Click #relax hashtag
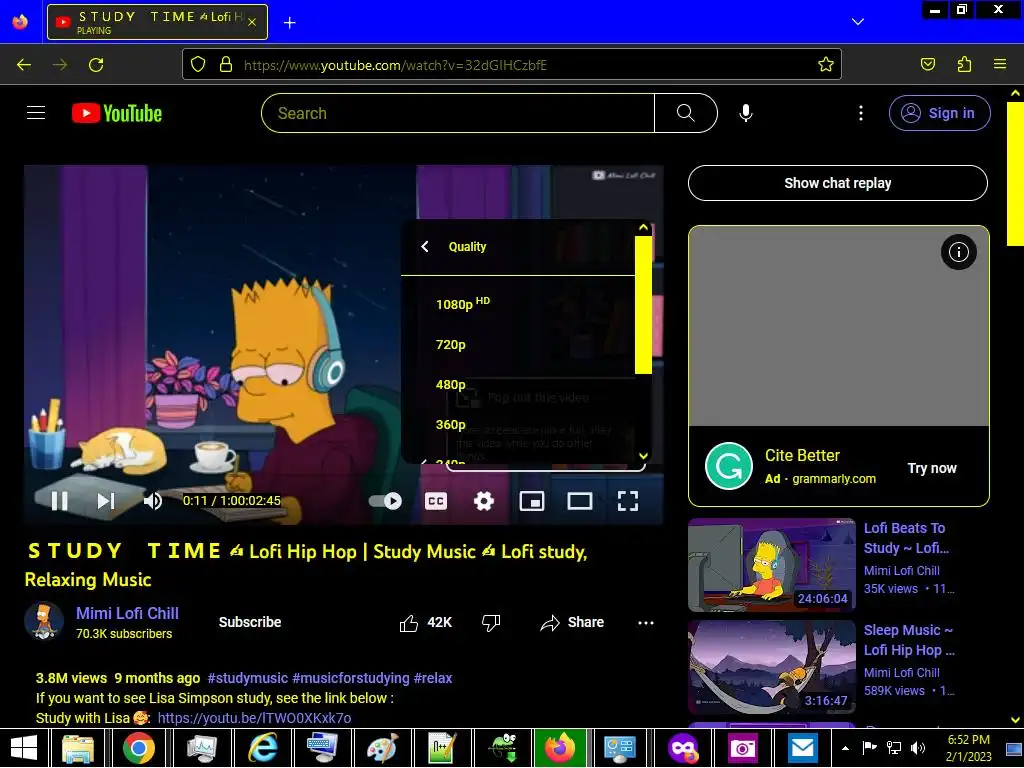Screen dimensions: 1024x768 433,678
